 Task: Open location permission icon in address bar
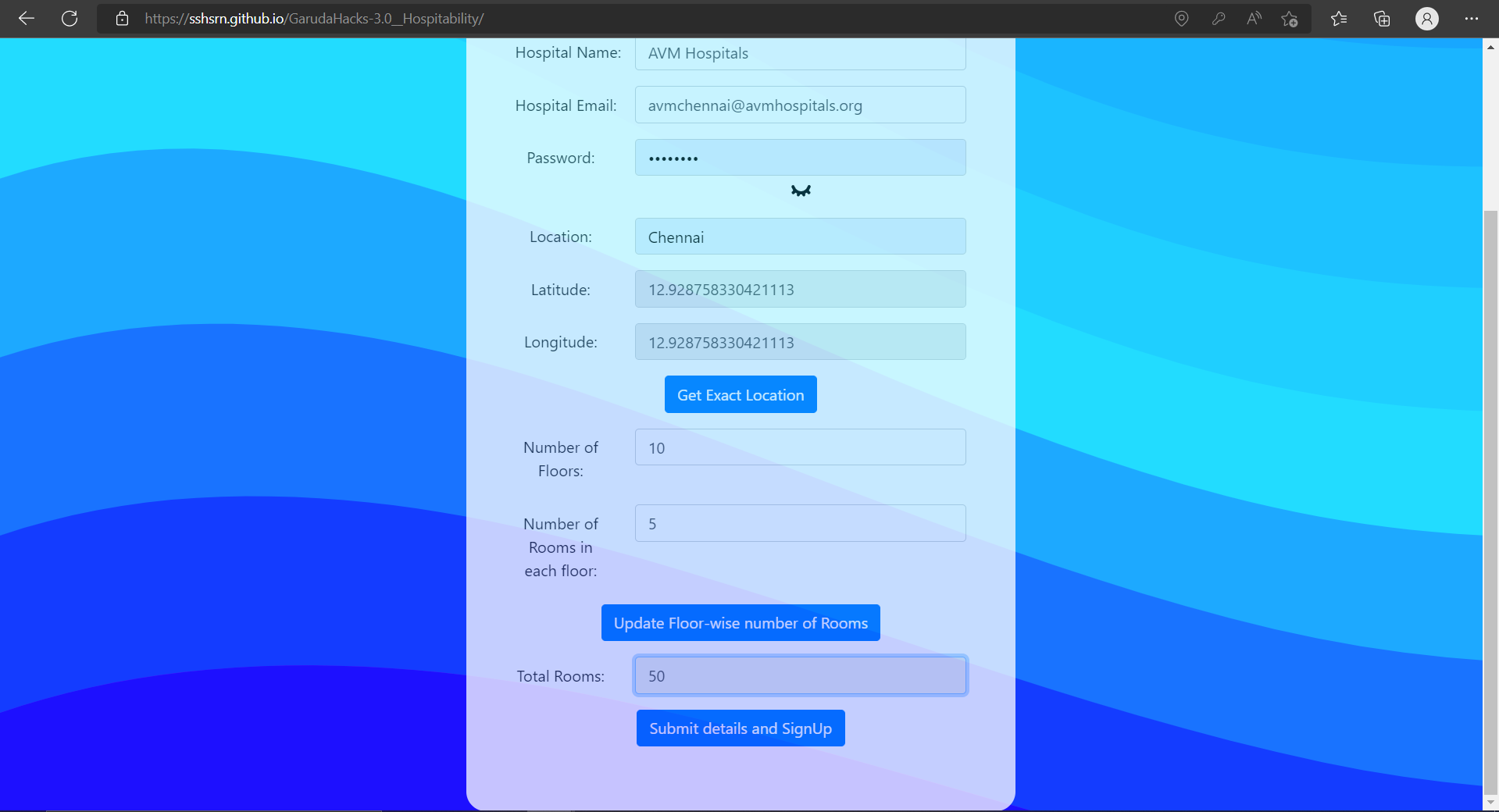[1182, 18]
